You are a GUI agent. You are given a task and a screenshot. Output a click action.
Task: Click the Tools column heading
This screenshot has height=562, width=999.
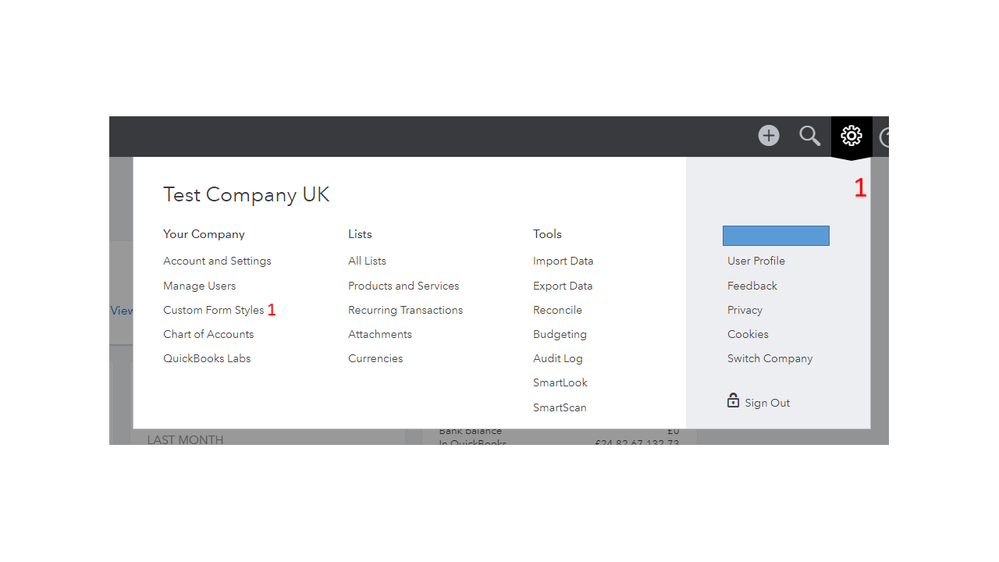click(x=547, y=234)
